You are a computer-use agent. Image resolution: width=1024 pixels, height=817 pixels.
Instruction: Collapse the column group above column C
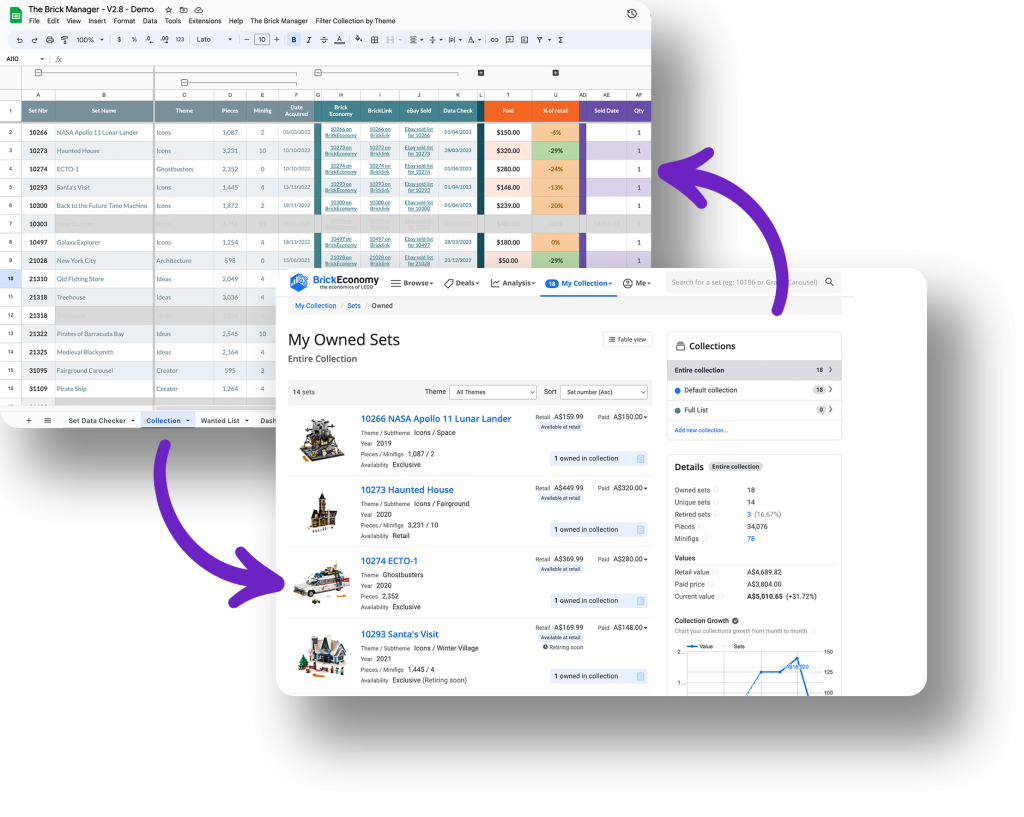coord(184,82)
